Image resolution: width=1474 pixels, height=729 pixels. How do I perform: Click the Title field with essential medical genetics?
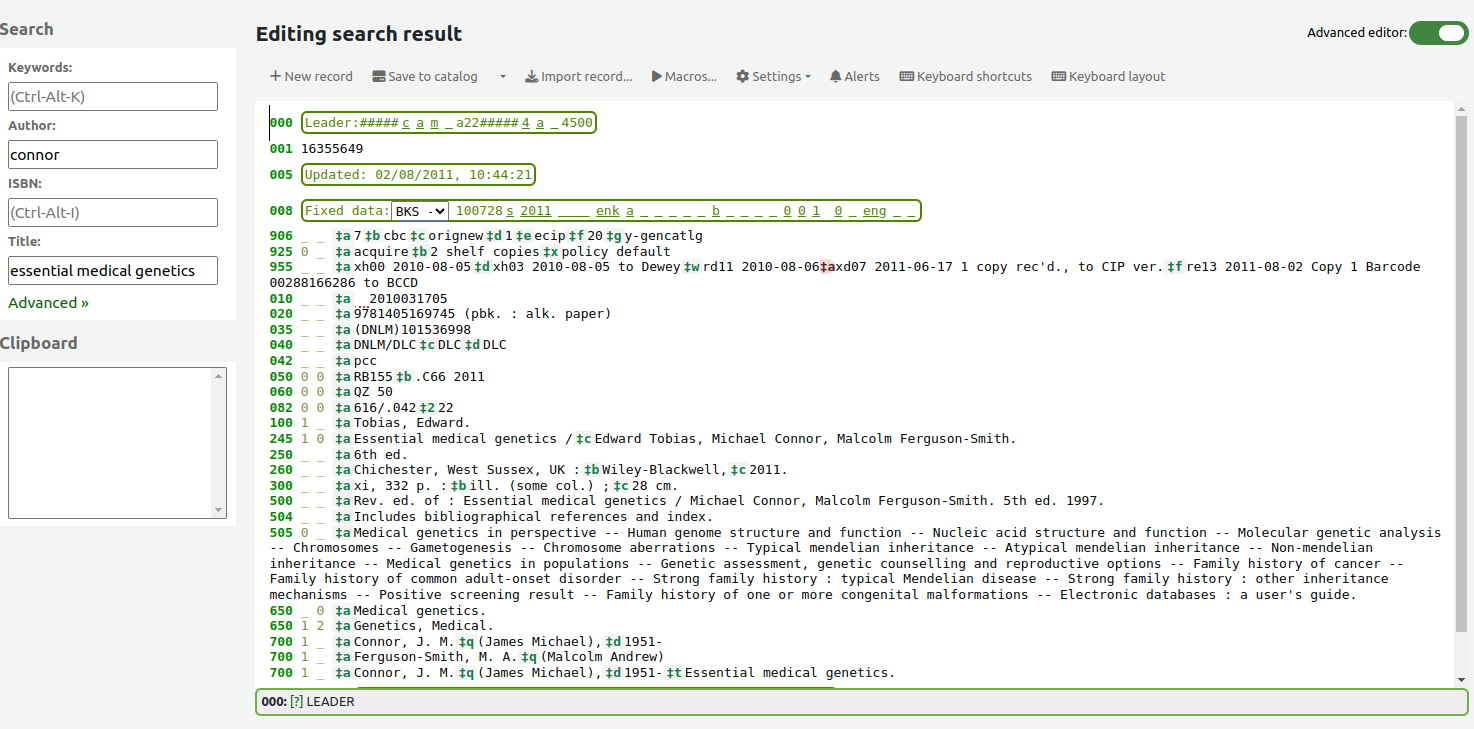[112, 270]
